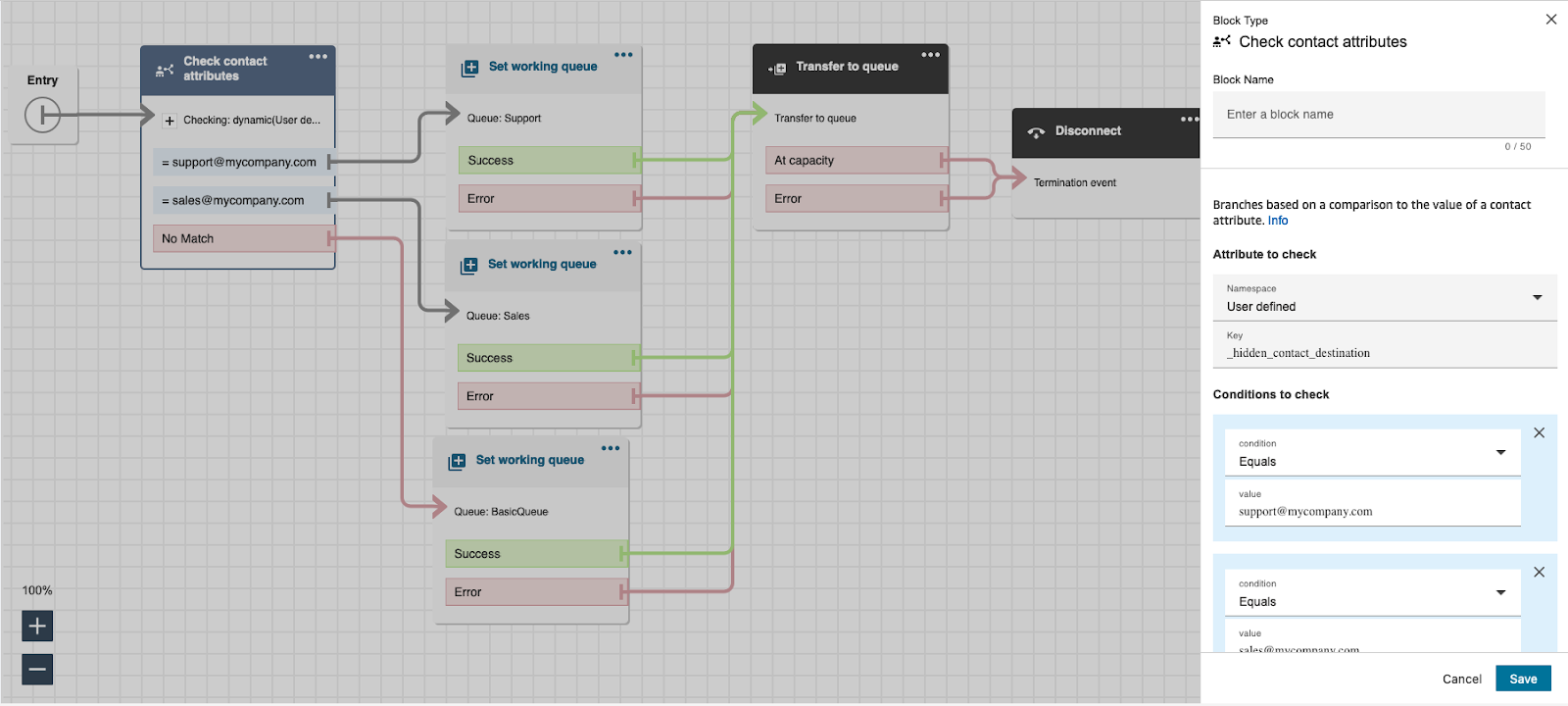Open options menu of Set working queue Support block
This screenshot has height=706, width=1568.
[x=623, y=55]
